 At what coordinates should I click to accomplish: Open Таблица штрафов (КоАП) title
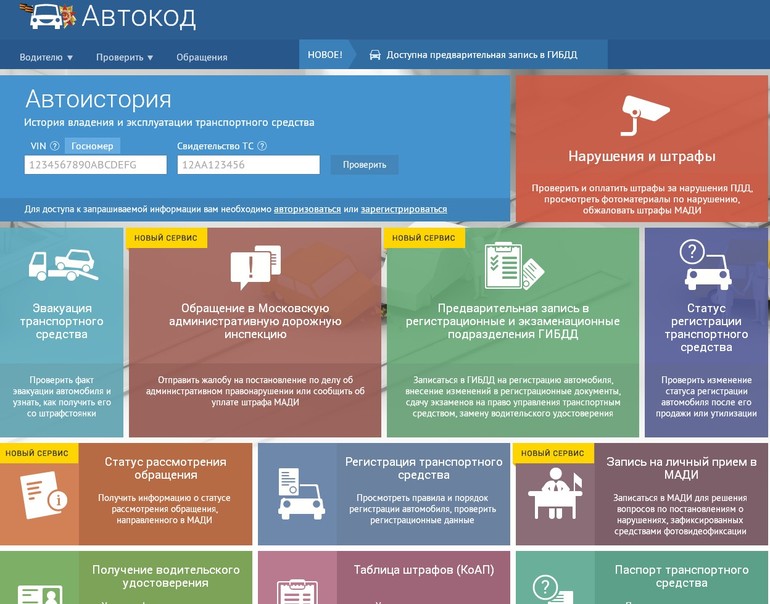(x=424, y=570)
